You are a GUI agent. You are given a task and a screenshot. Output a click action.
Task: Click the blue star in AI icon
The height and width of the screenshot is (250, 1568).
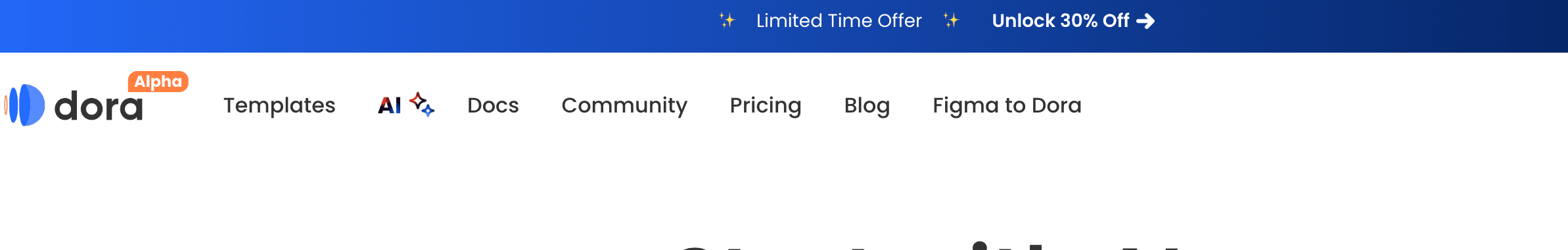428,111
